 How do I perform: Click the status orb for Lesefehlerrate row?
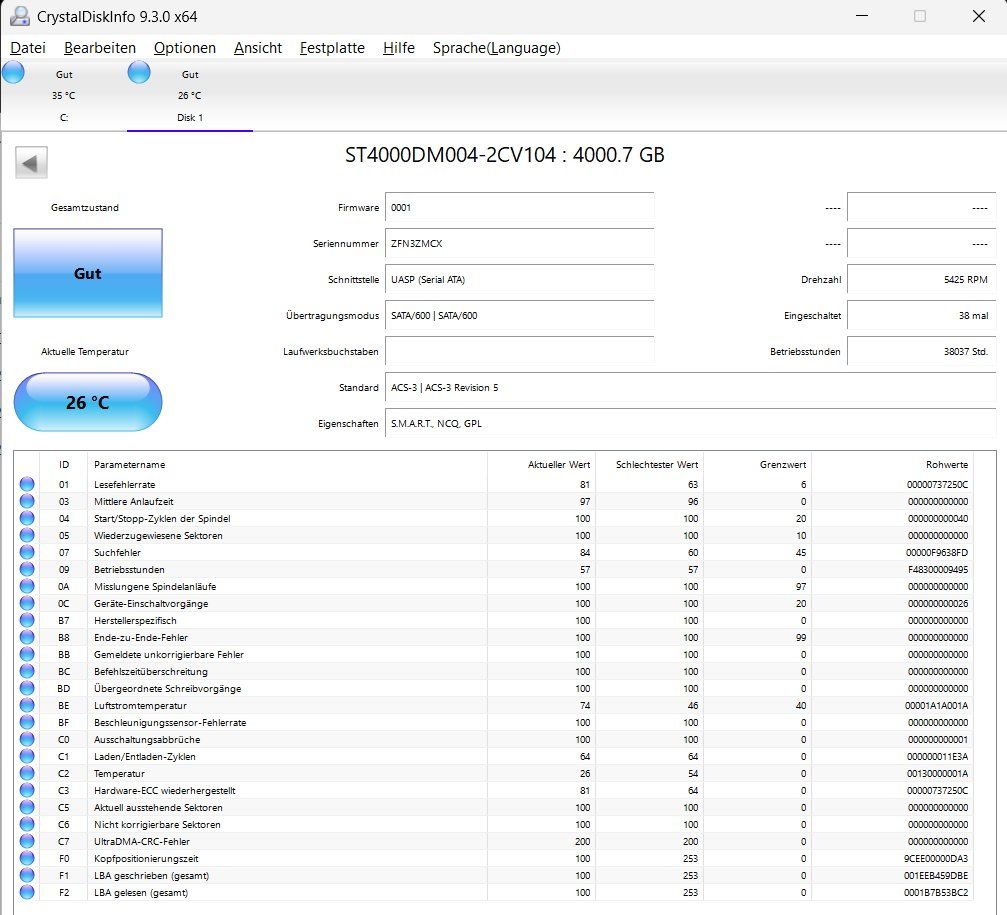coord(27,484)
